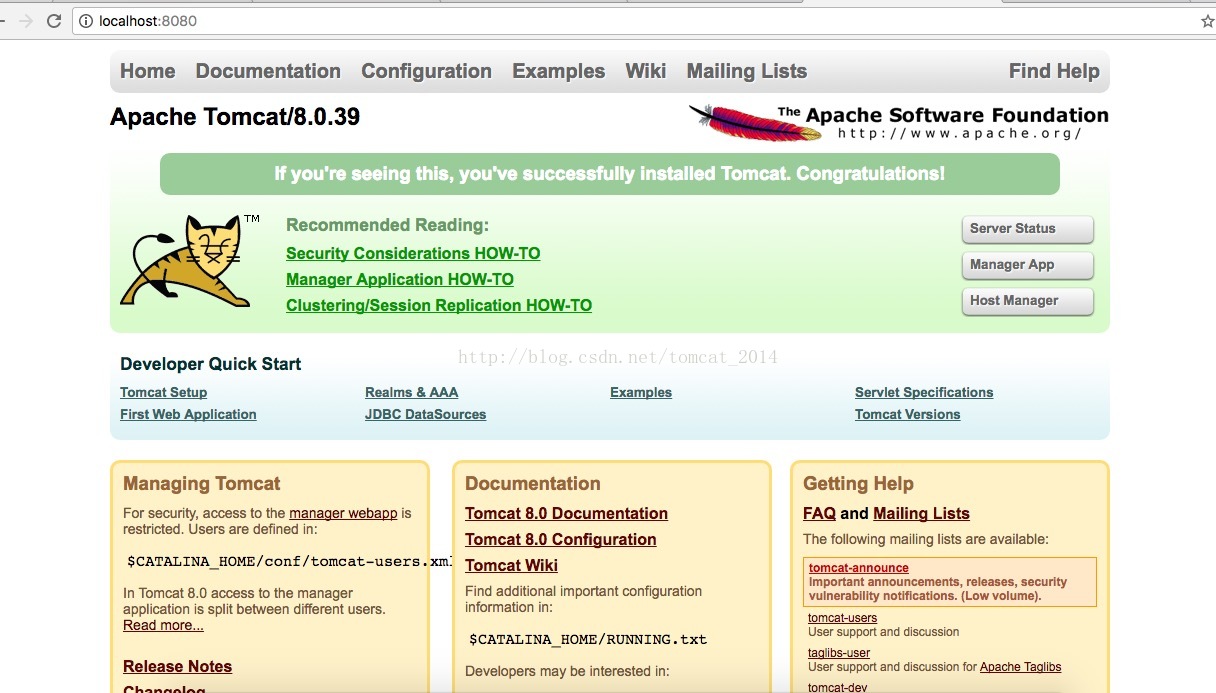Open Tomcat 8.0 Configuration link
Viewport: 1216px width, 693px height.
[561, 540]
